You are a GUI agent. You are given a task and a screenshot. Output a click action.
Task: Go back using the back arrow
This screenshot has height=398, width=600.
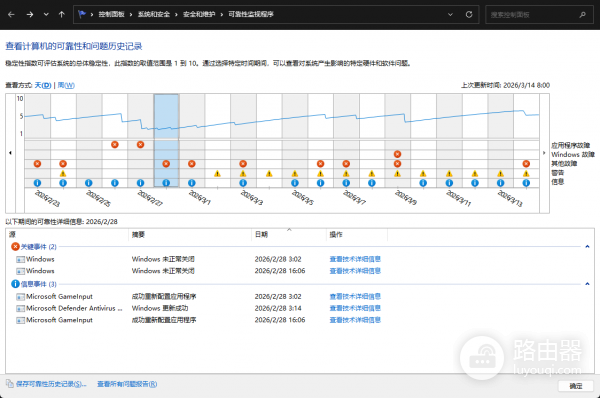11,15
